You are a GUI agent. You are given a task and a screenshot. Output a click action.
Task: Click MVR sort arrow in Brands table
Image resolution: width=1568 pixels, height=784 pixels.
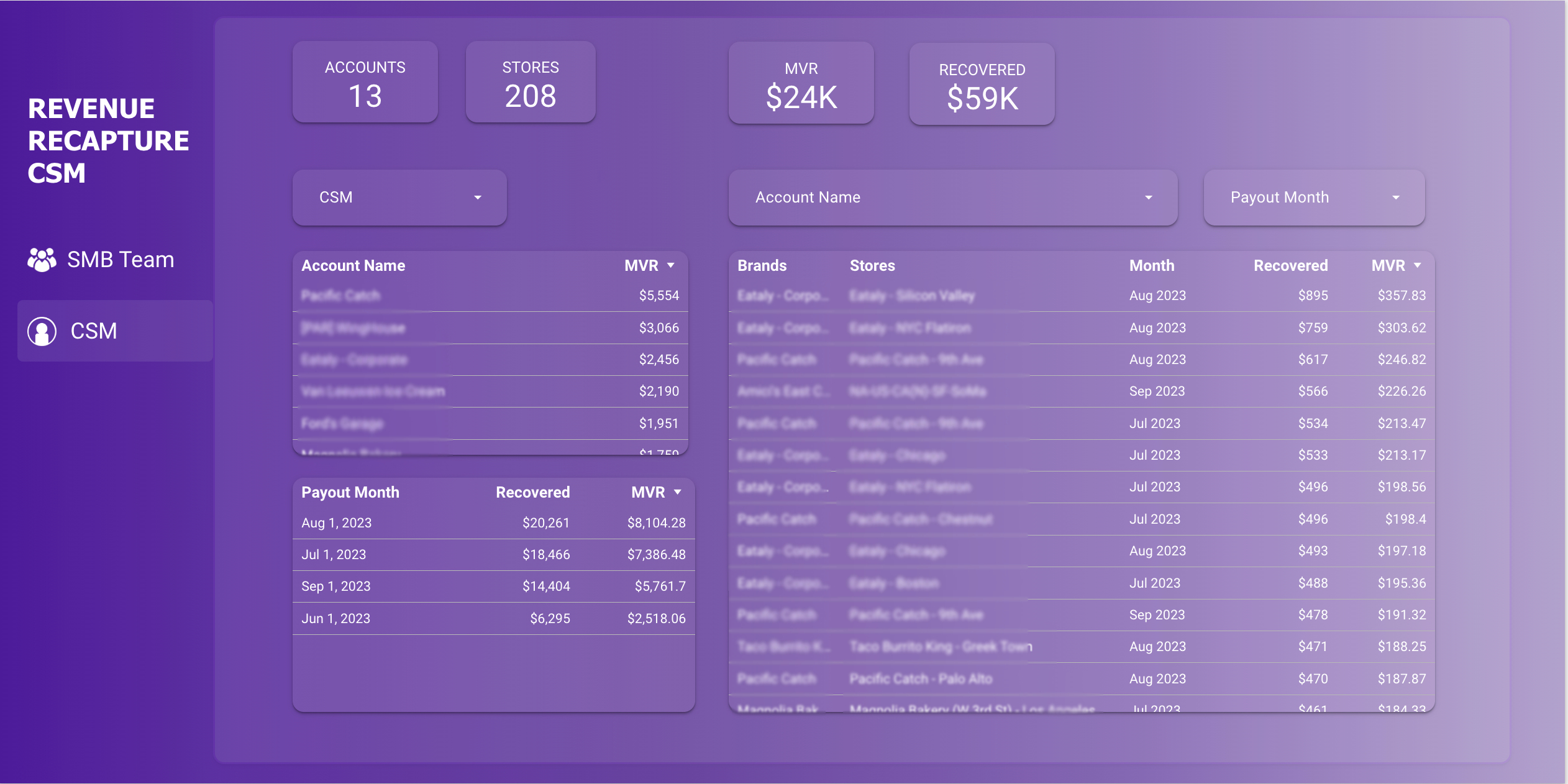pos(1418,265)
